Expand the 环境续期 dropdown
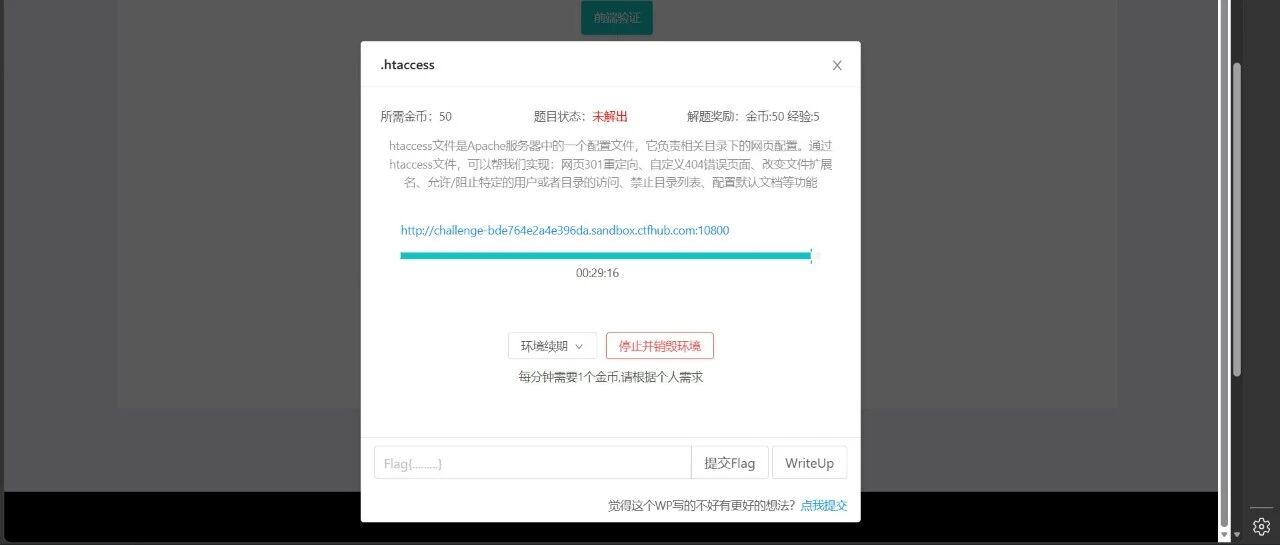 coord(552,346)
